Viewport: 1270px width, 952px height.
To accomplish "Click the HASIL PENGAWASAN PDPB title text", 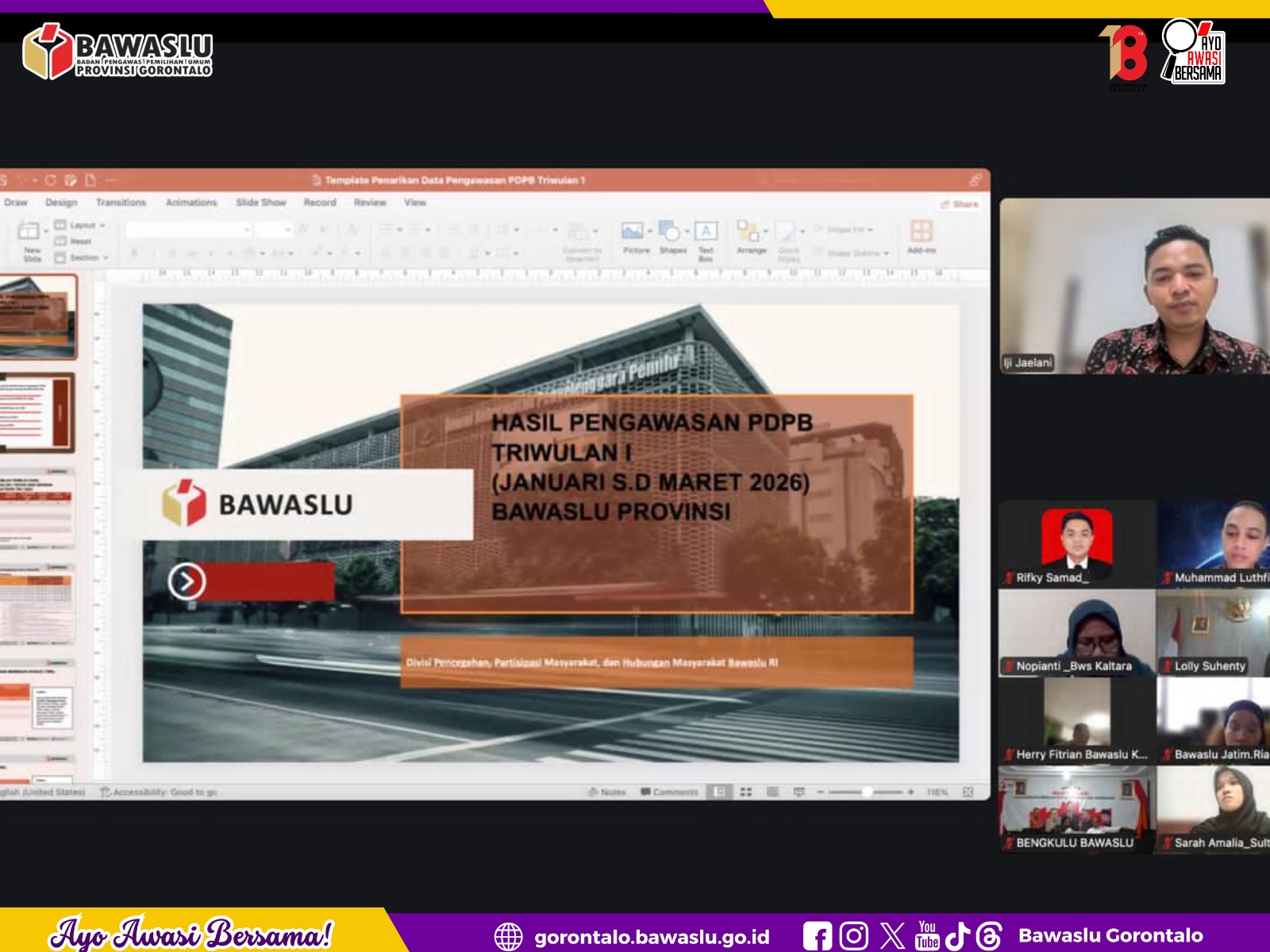I will [651, 466].
